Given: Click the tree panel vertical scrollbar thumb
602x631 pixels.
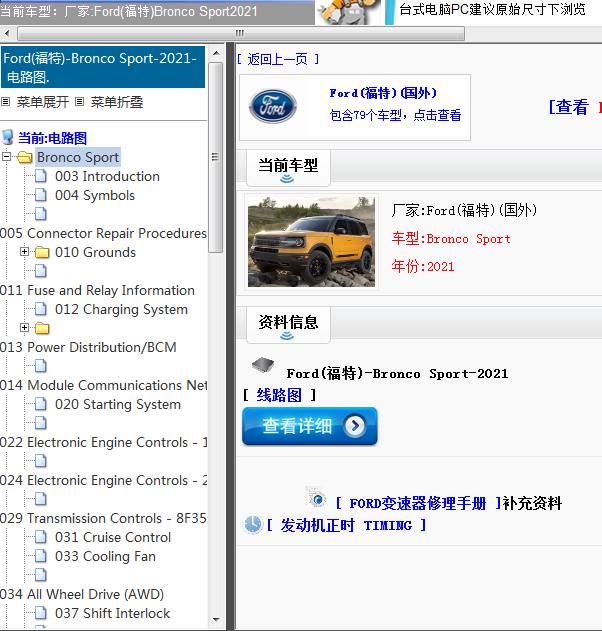Looking at the screenshot, I should tap(216, 157).
